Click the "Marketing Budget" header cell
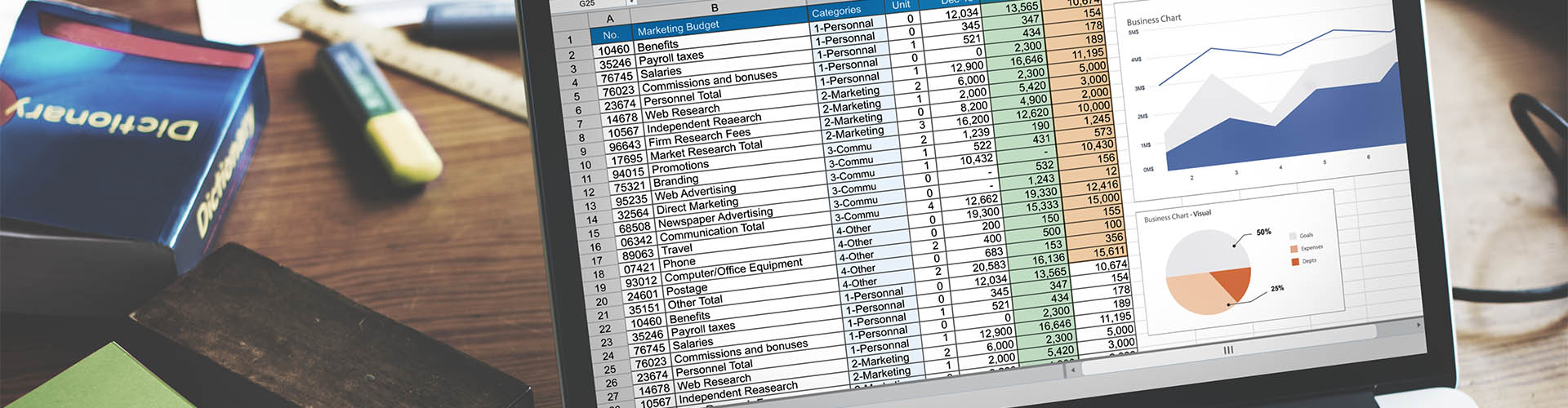1568x408 pixels. (678, 28)
